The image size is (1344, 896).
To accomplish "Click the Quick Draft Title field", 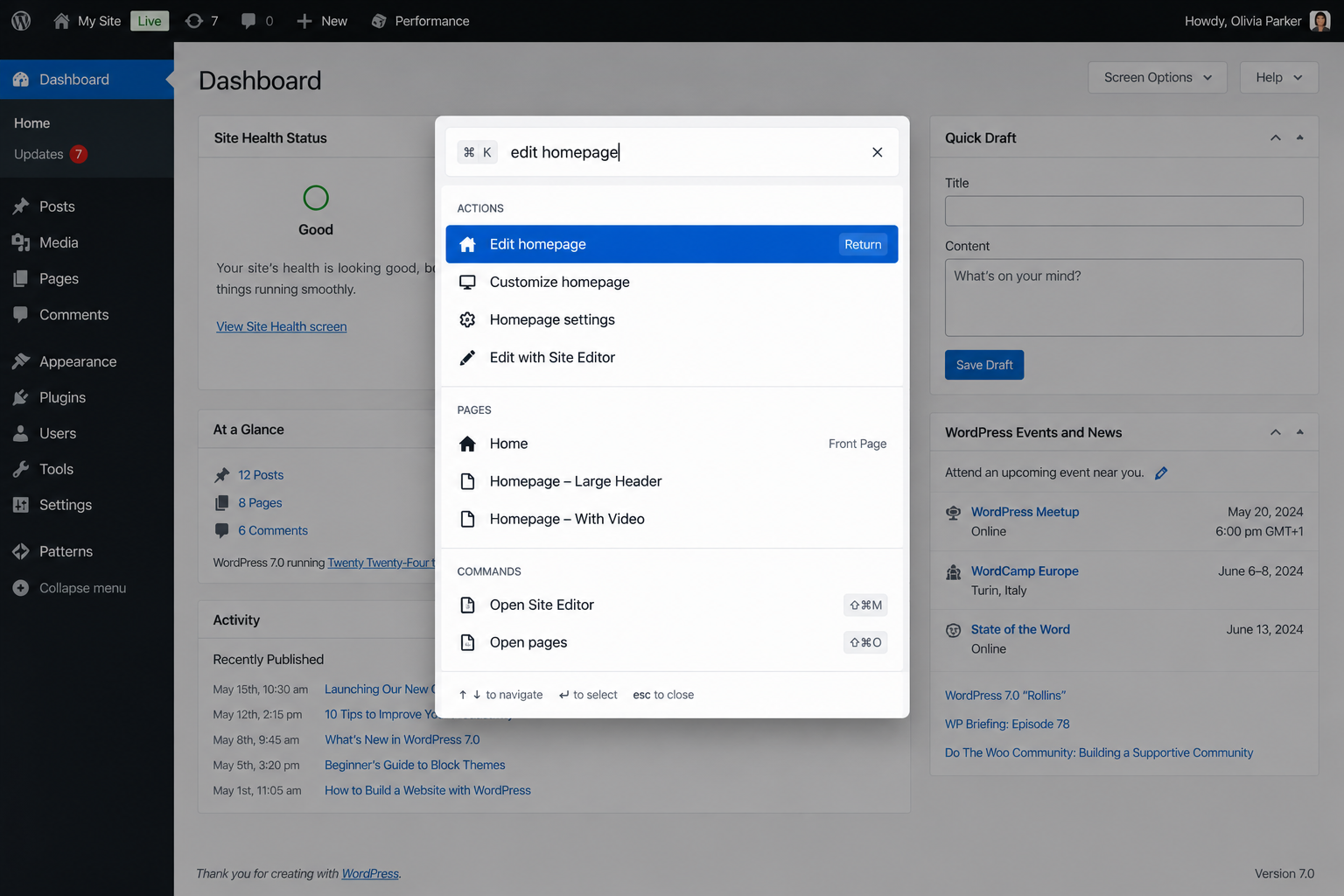I will pyautogui.click(x=1123, y=211).
